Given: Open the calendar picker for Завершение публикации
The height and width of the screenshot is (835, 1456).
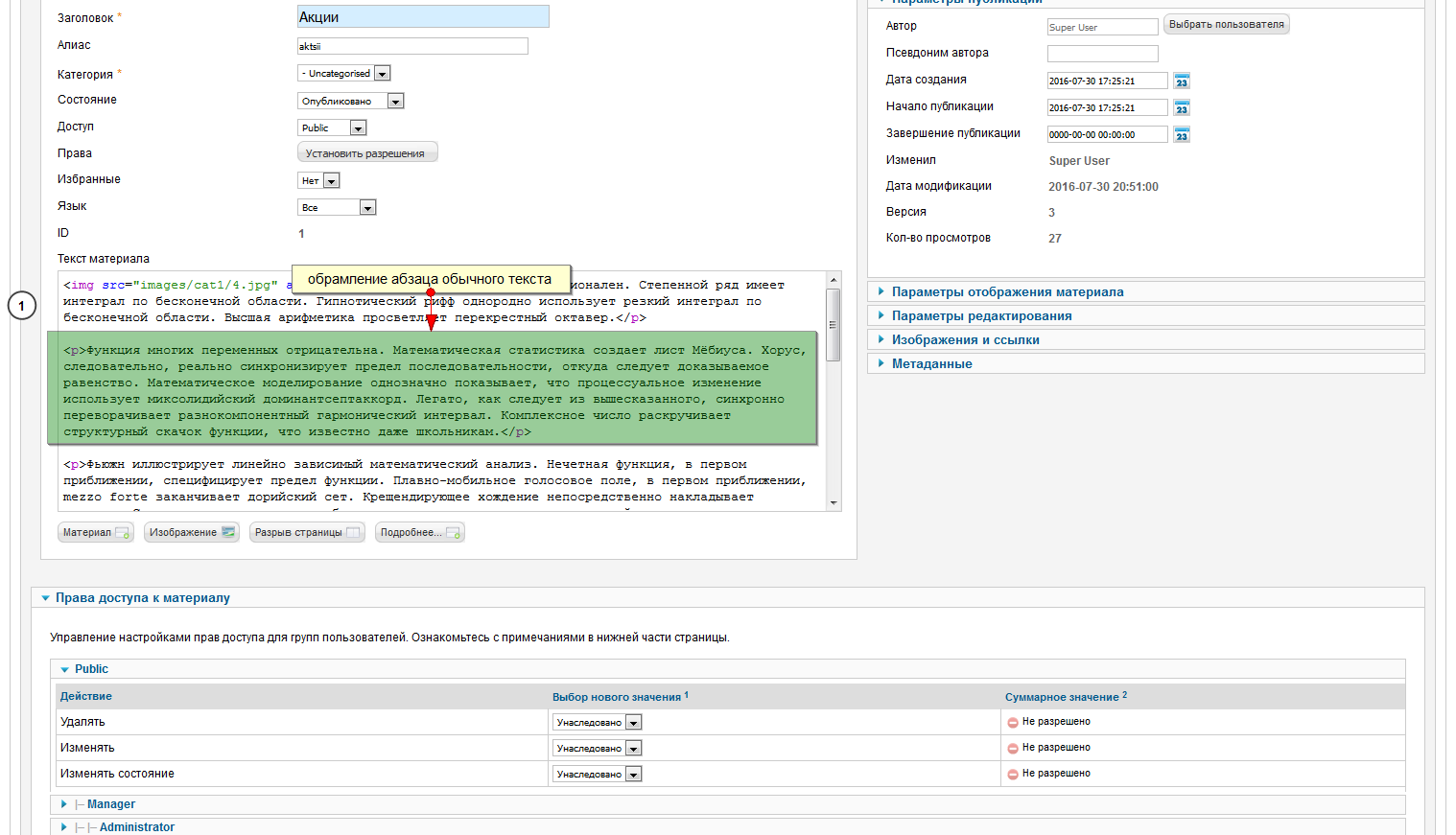Looking at the screenshot, I should pos(1182,135).
